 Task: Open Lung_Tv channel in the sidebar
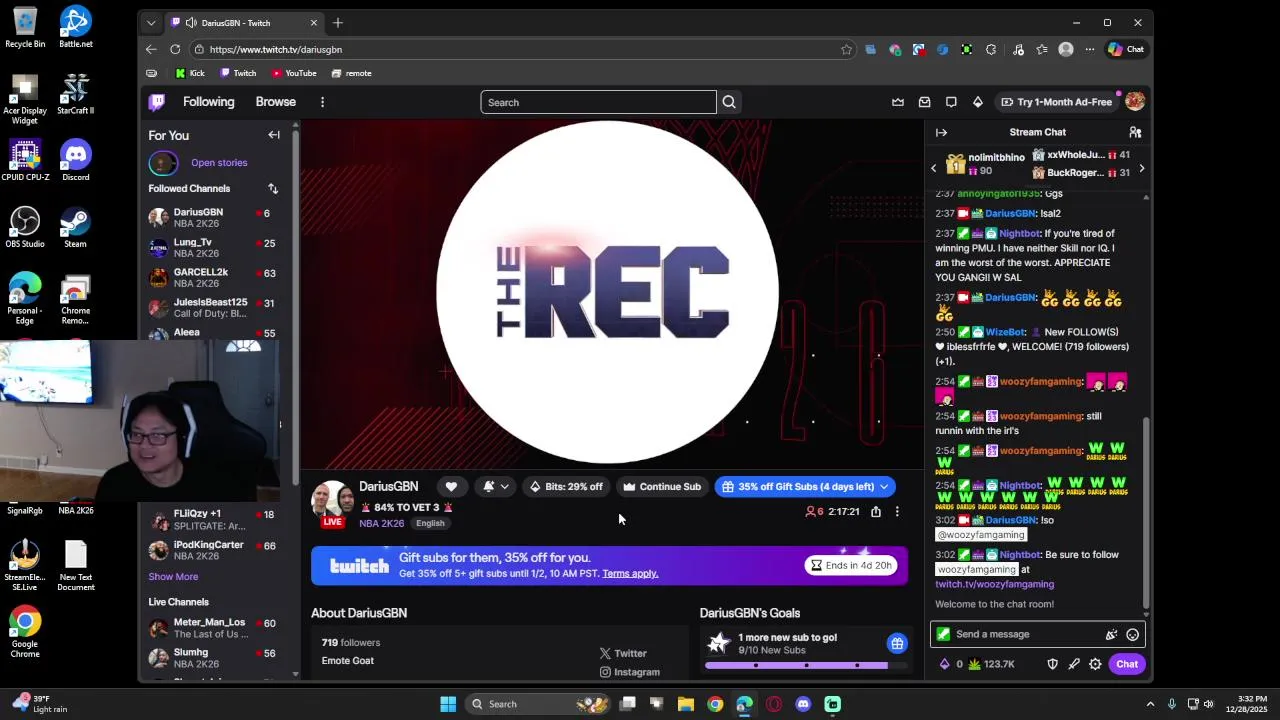point(213,248)
